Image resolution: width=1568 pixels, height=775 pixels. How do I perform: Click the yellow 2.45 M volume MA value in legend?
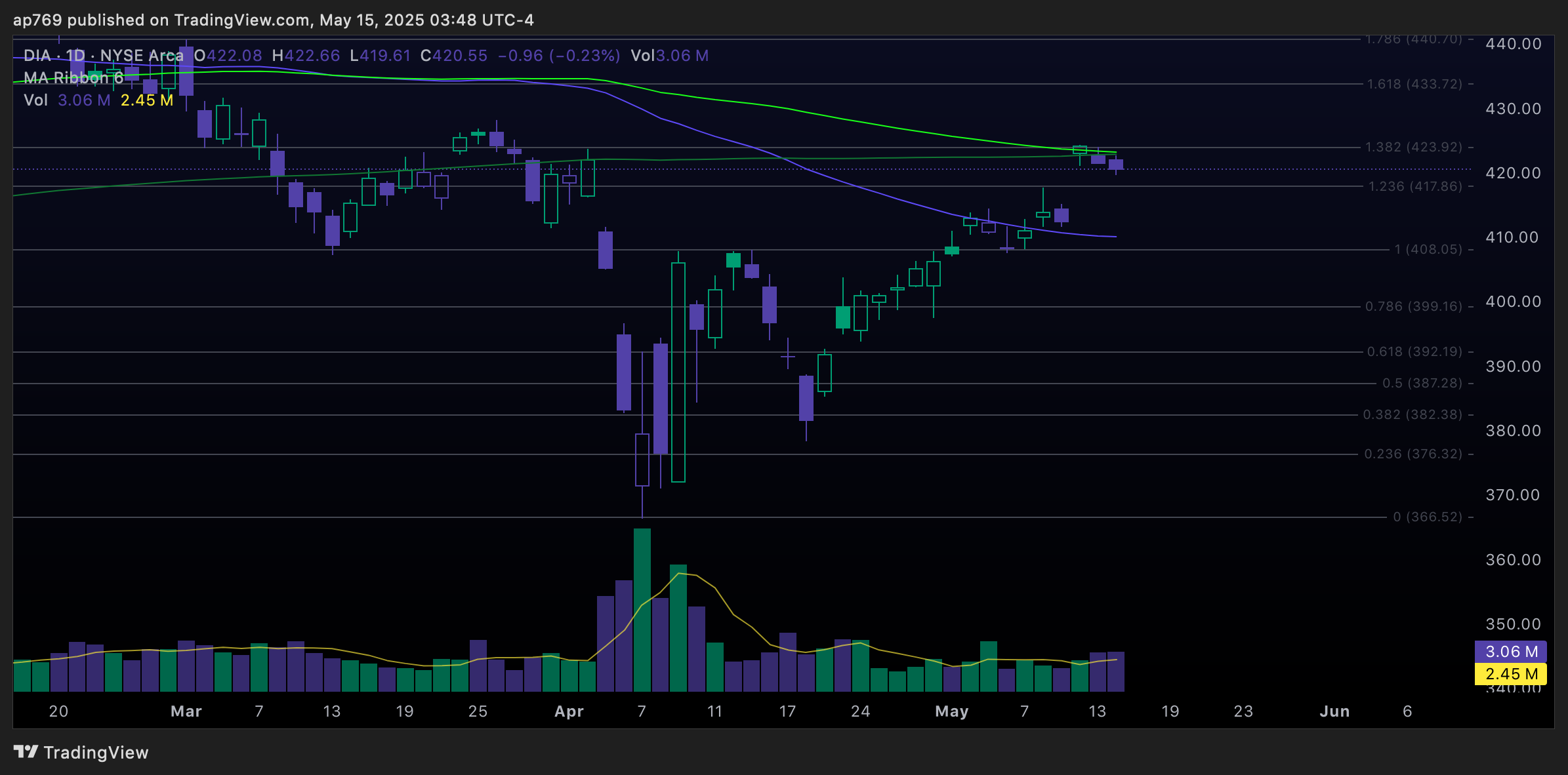click(x=147, y=100)
